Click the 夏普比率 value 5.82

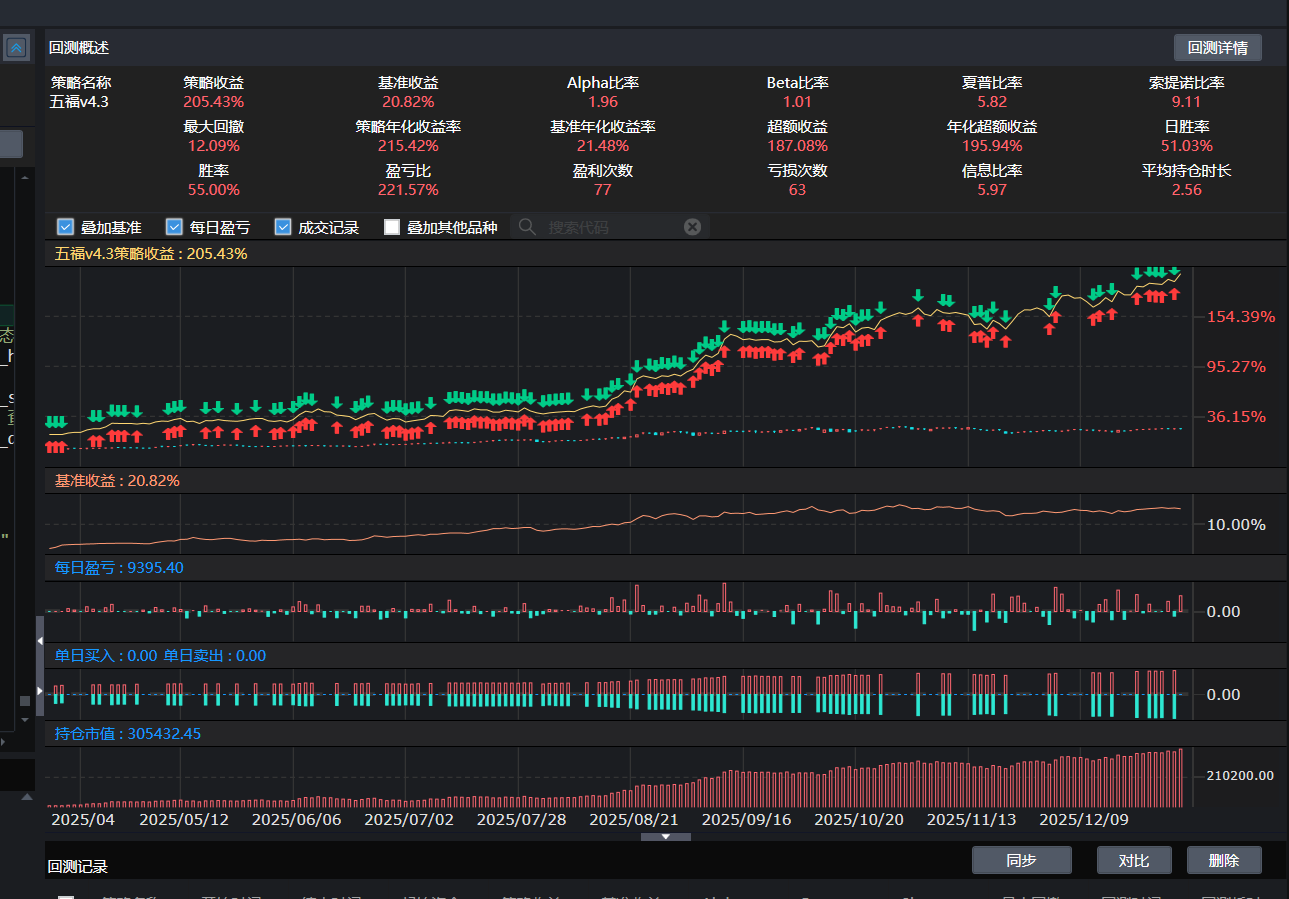click(x=992, y=101)
